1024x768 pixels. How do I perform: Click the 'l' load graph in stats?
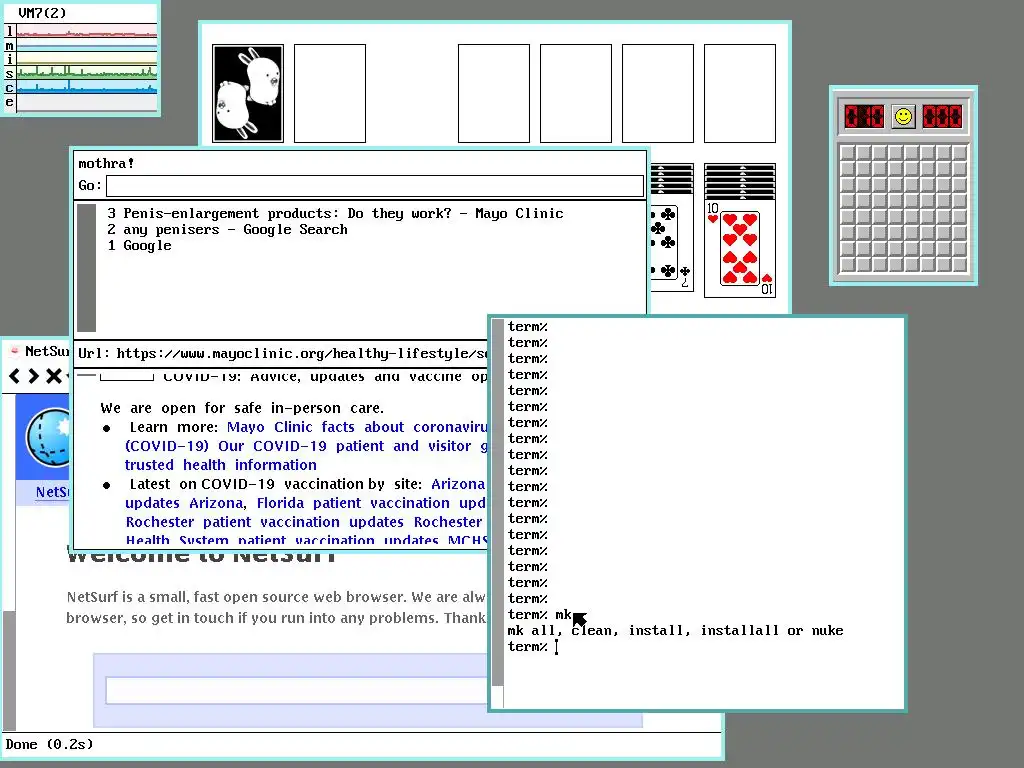pyautogui.click(x=87, y=31)
